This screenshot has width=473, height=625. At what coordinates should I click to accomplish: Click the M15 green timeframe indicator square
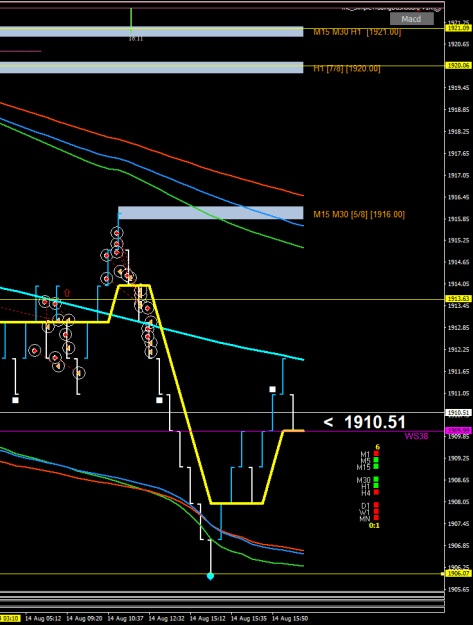[376, 466]
